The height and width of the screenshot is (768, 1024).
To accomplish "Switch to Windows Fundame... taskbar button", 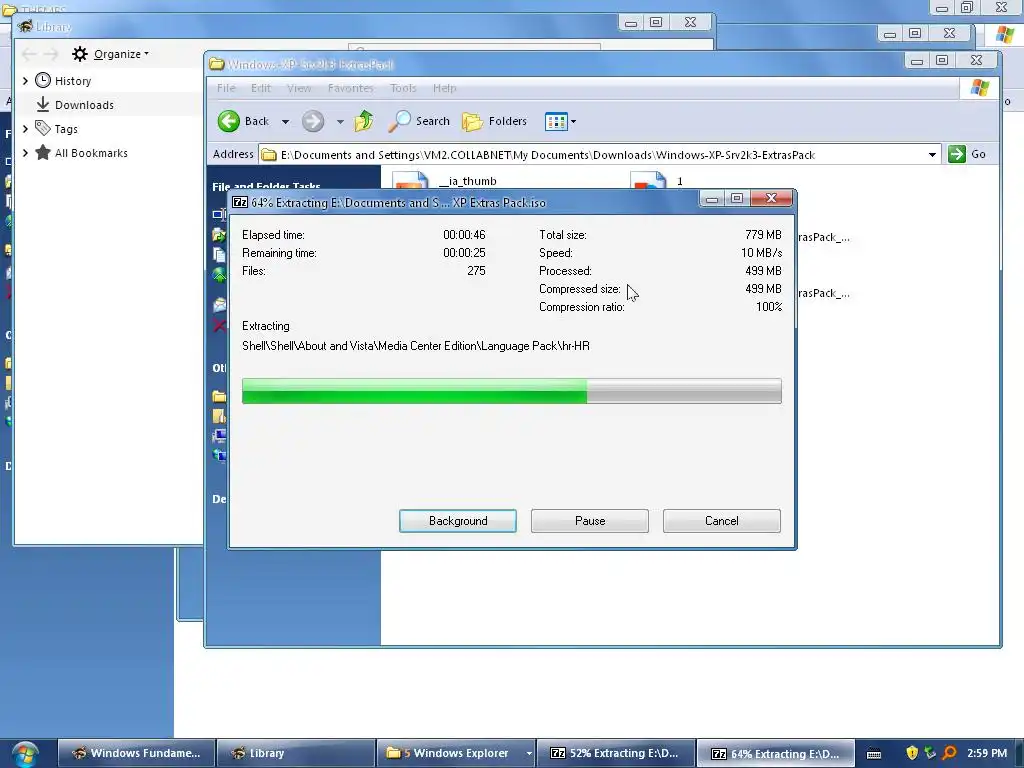I will pos(136,753).
